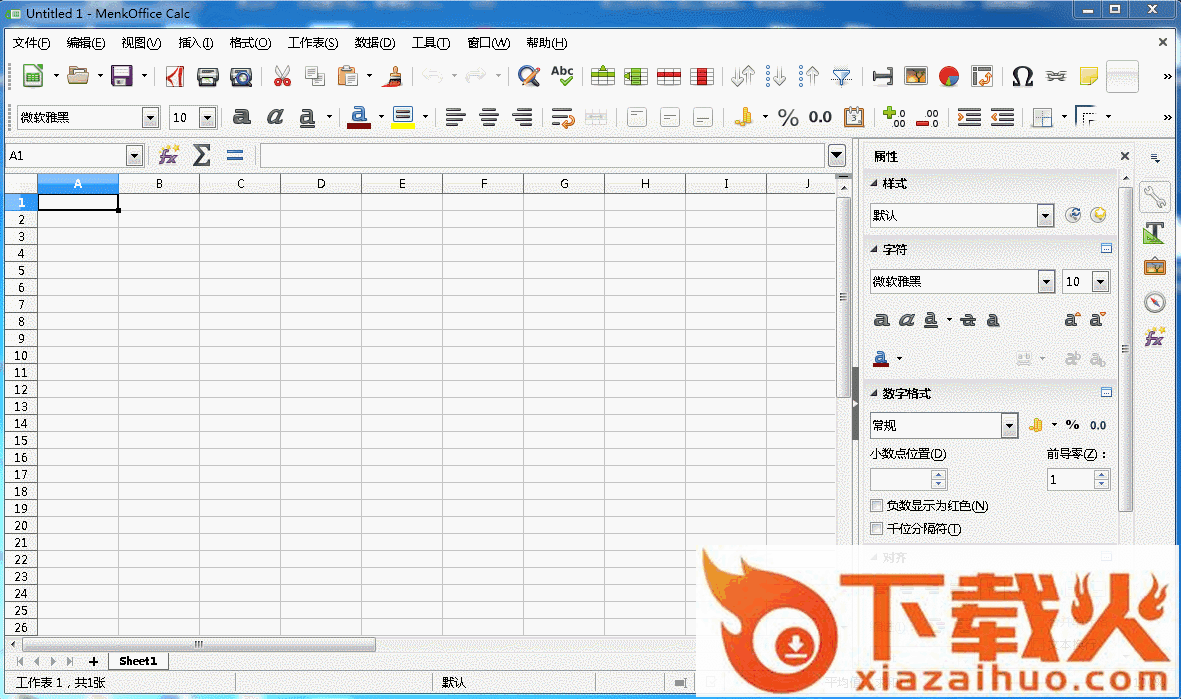Select column D header
The height and width of the screenshot is (699, 1181).
(x=321, y=184)
